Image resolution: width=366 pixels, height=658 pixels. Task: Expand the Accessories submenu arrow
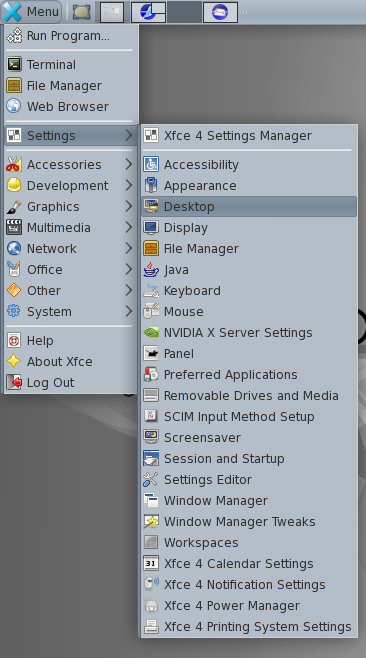128,164
